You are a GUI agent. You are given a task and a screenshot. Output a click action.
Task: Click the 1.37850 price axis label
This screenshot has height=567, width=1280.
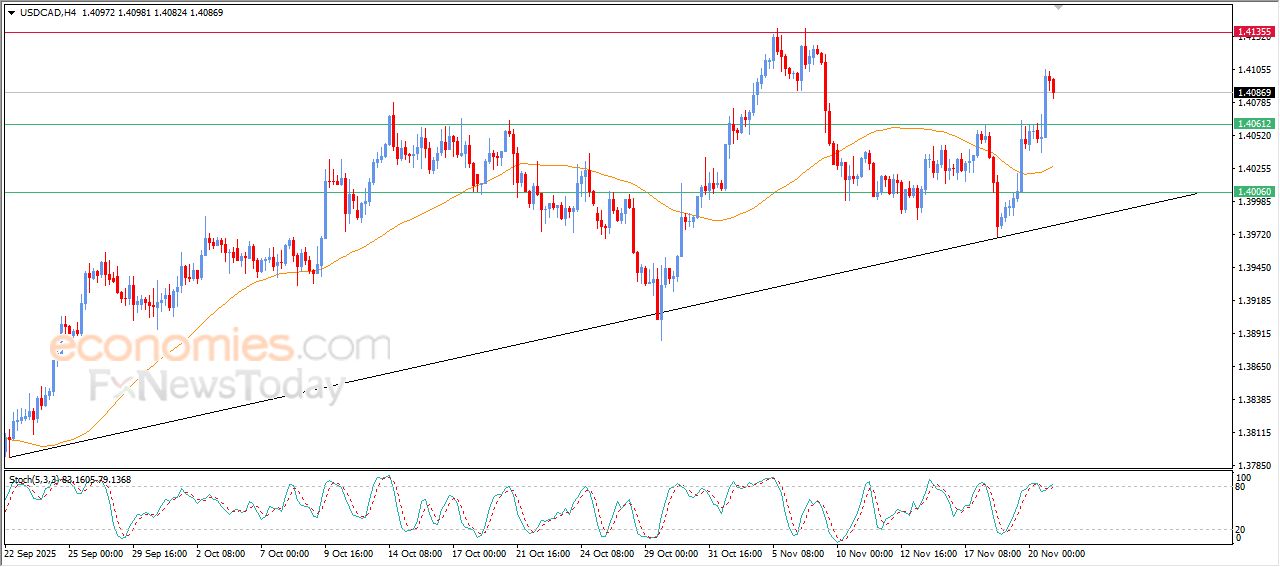coord(1254,465)
